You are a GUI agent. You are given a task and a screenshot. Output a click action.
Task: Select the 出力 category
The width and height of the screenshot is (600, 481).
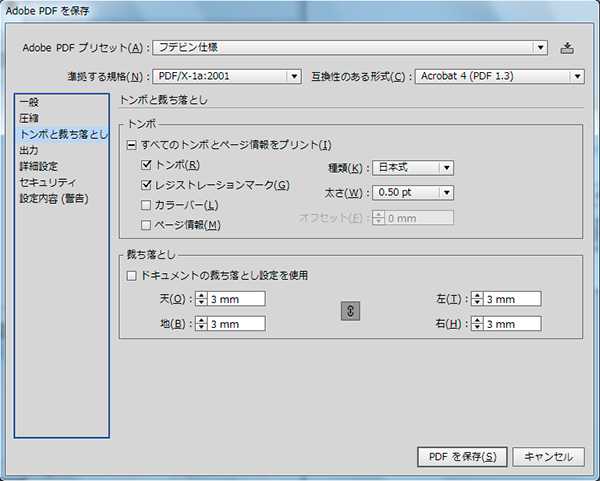(x=62, y=151)
